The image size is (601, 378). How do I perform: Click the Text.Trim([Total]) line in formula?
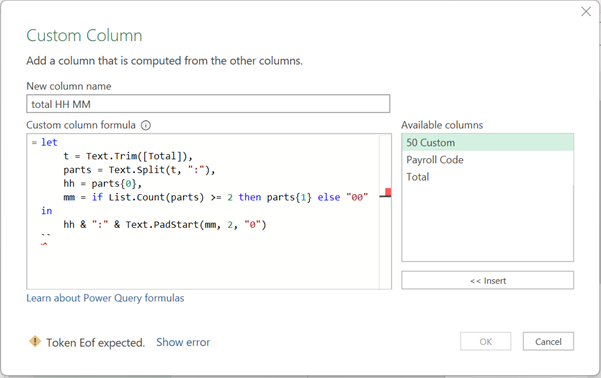(128, 156)
